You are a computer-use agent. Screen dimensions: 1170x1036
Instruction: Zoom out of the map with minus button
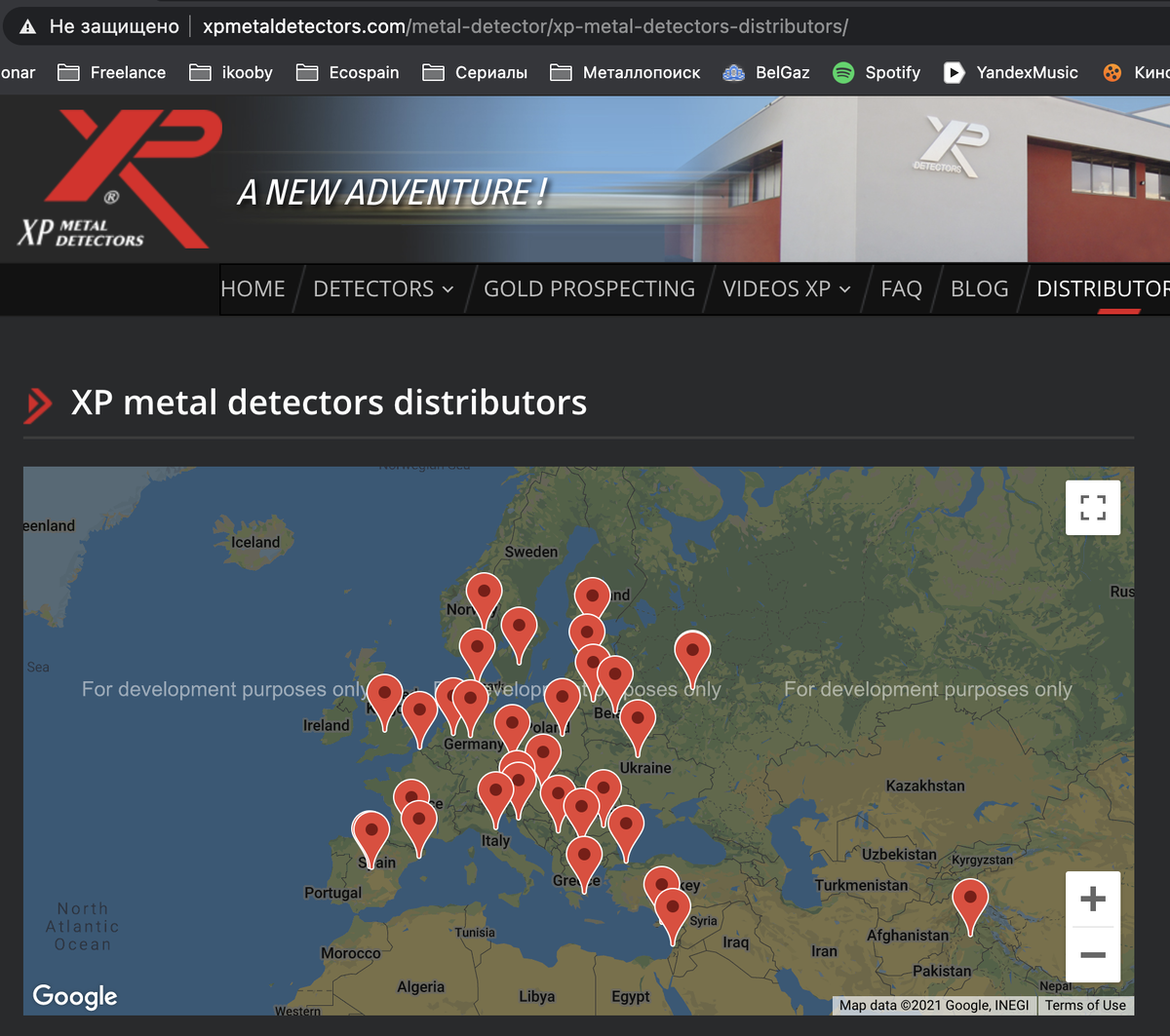click(1093, 954)
